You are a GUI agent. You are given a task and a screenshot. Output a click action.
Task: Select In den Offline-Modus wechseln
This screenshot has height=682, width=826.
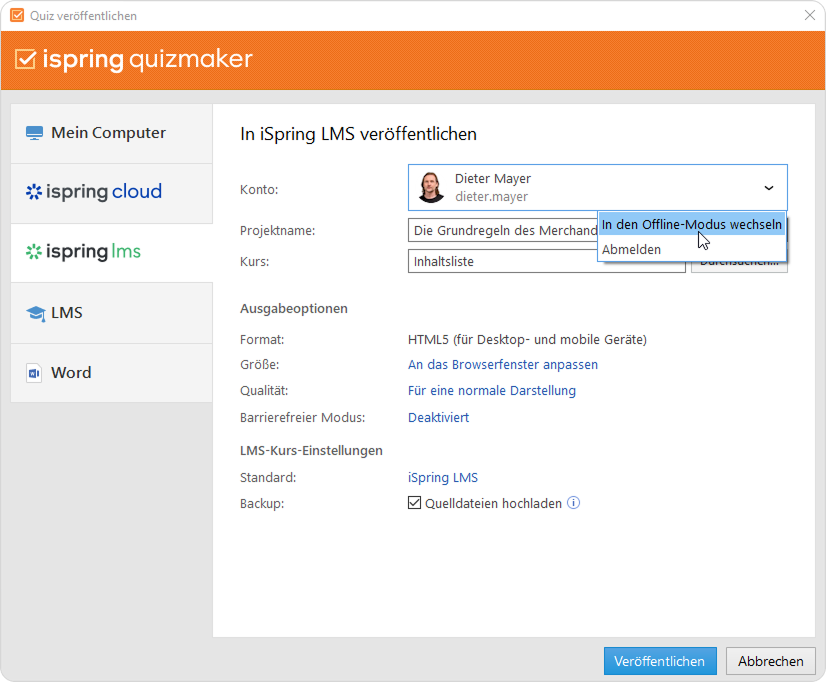coord(692,224)
